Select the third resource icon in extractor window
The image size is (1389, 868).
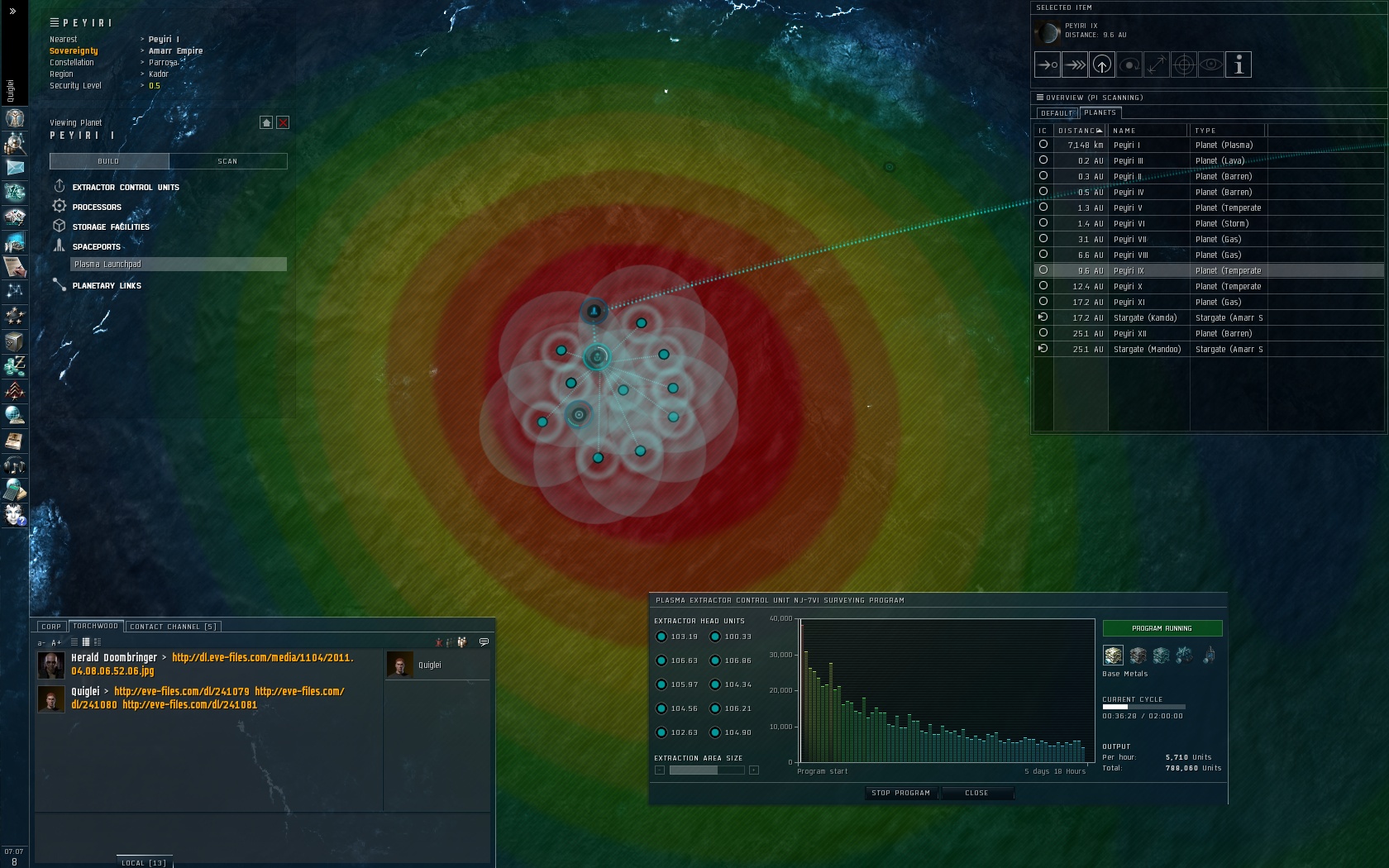point(1161,656)
